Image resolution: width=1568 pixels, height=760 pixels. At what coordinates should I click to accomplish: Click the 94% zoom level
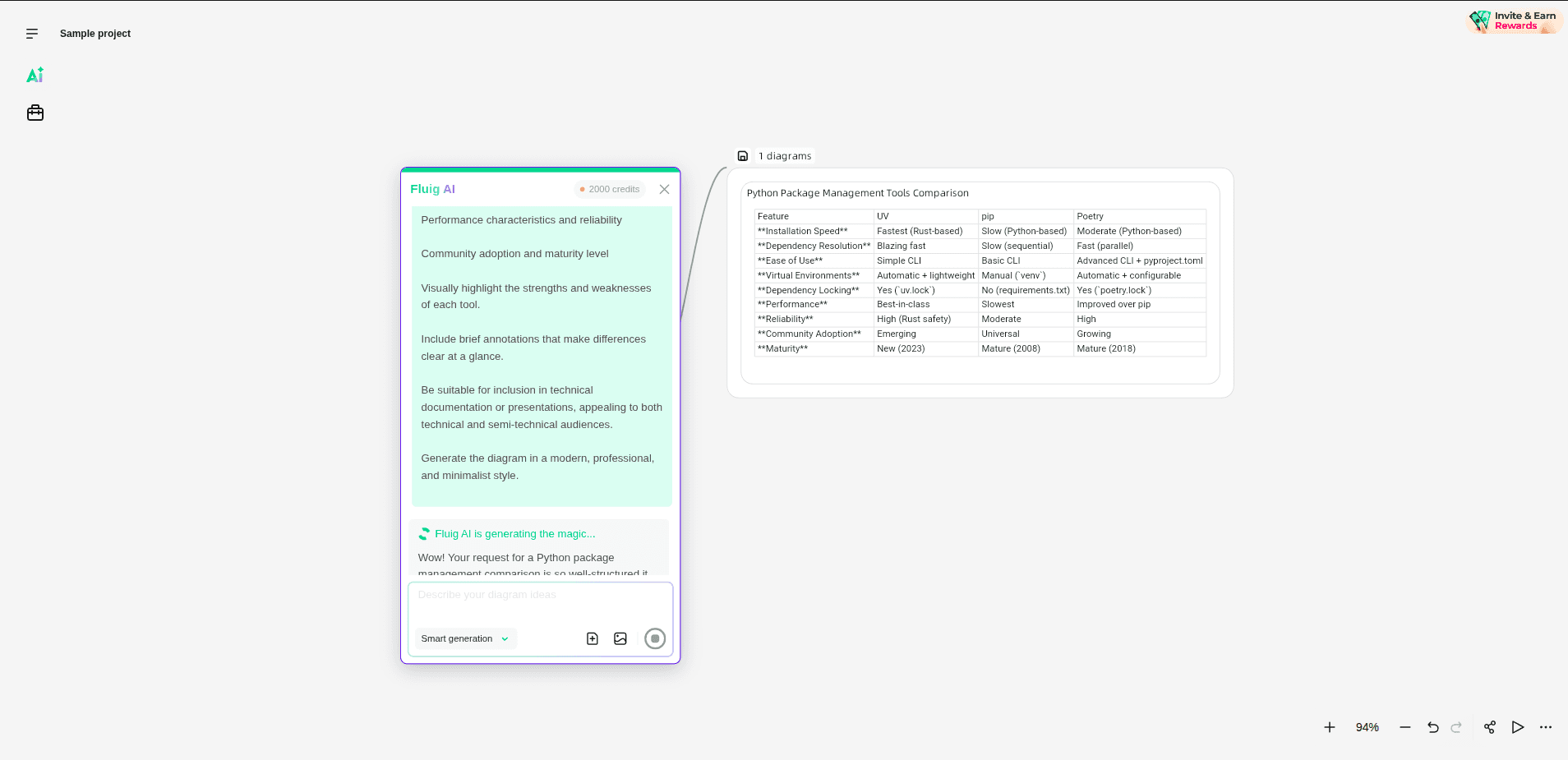(1367, 727)
